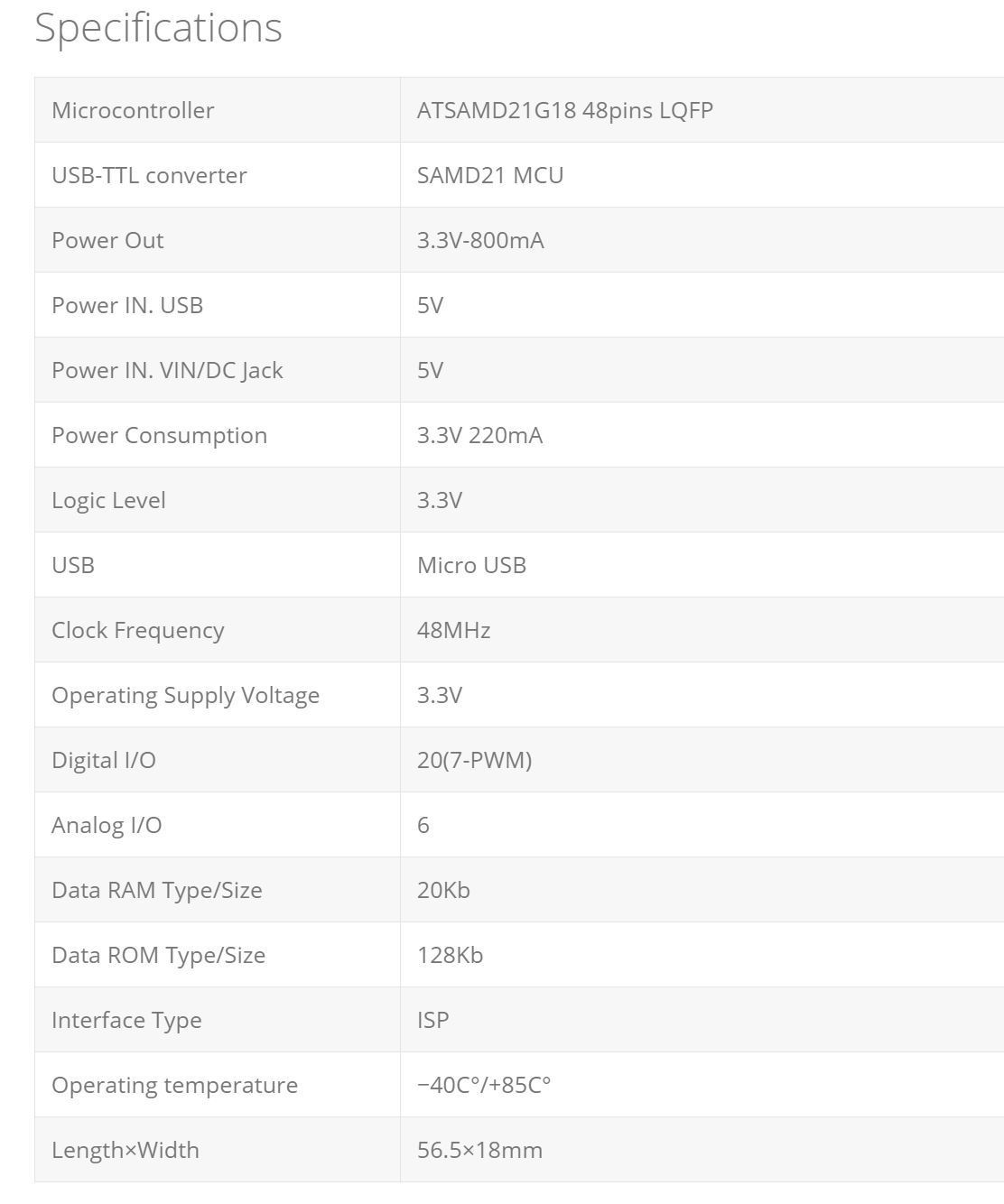Select the 3.3V-800mA Power Out value
The width and height of the screenshot is (1004, 1204).
(x=480, y=240)
